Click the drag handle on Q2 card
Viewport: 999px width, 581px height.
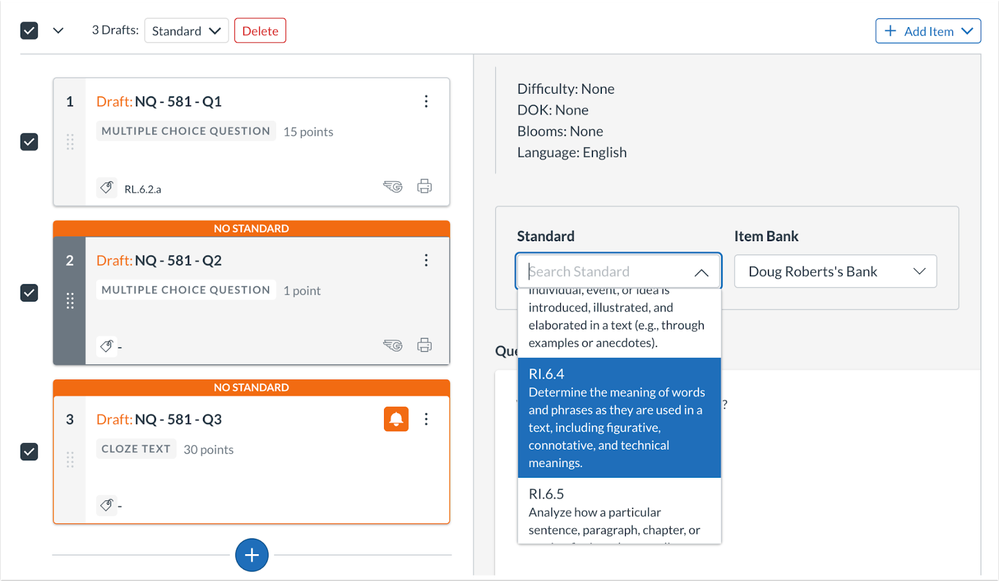(70, 300)
